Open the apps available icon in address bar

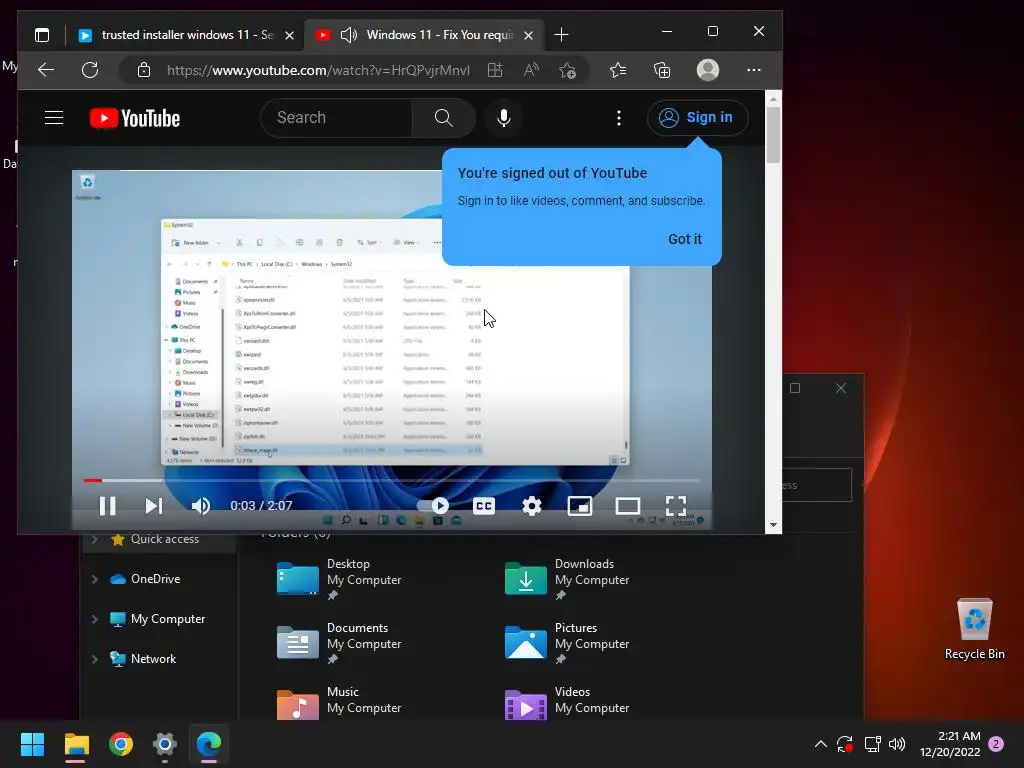click(495, 70)
